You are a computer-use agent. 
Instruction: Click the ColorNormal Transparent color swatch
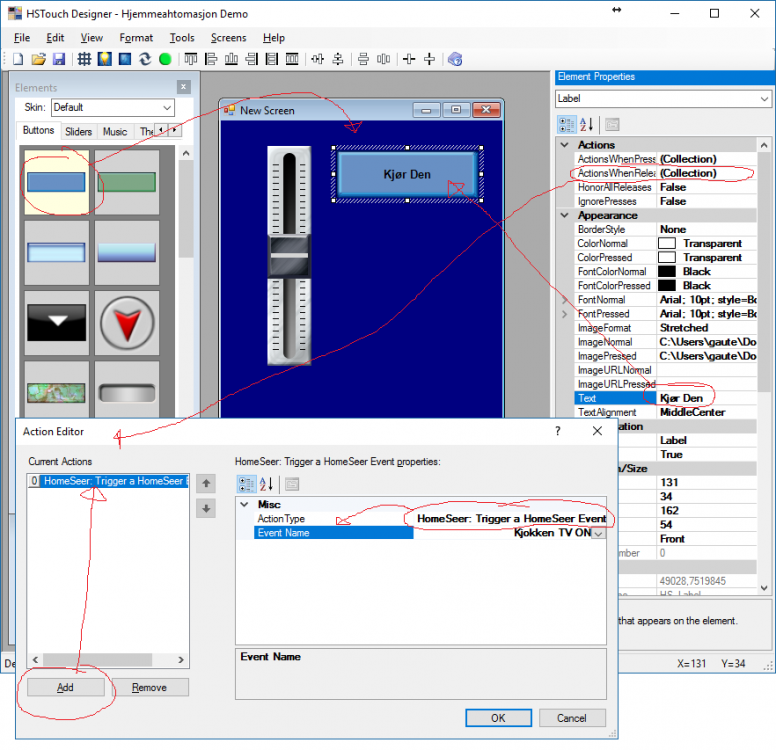(x=666, y=243)
